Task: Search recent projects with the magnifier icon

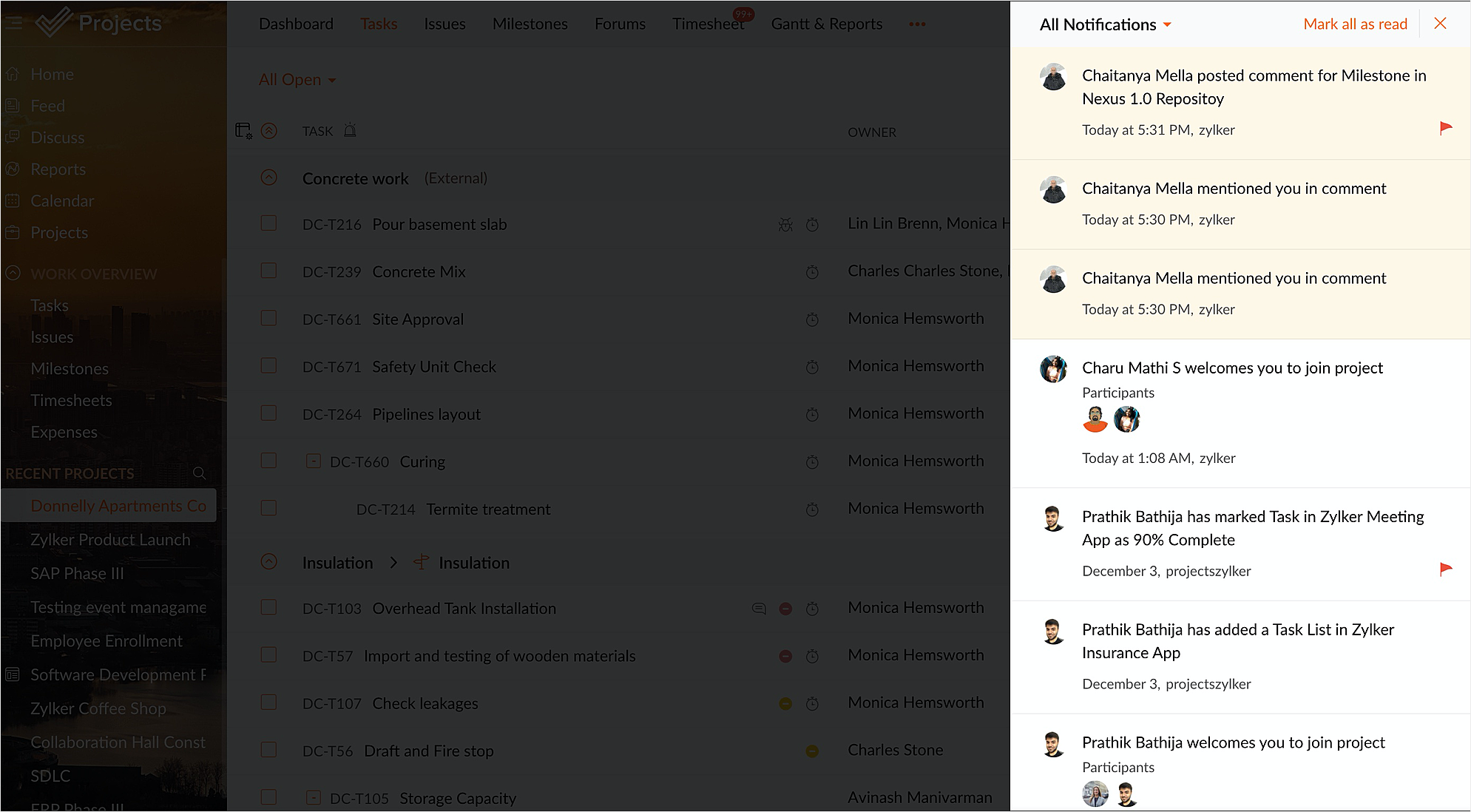Action: 199,473
